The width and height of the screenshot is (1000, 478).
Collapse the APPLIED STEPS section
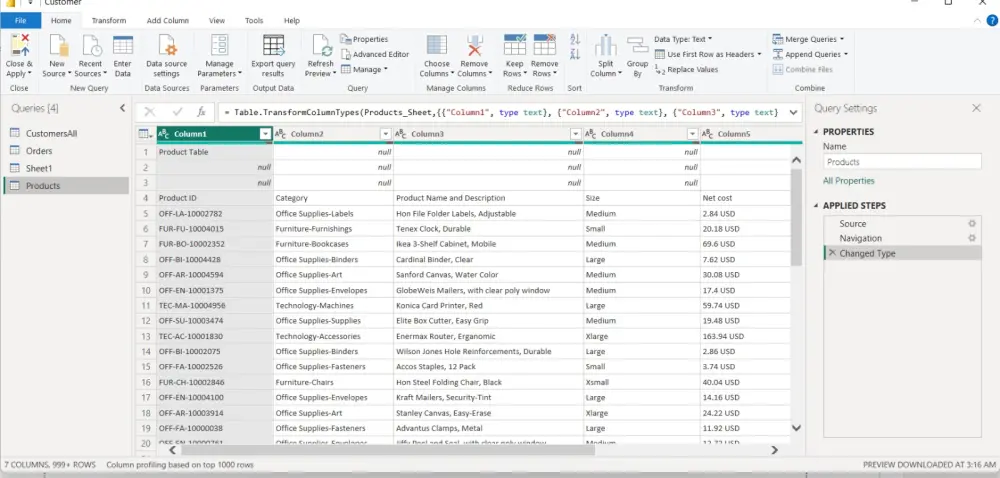pos(816,206)
